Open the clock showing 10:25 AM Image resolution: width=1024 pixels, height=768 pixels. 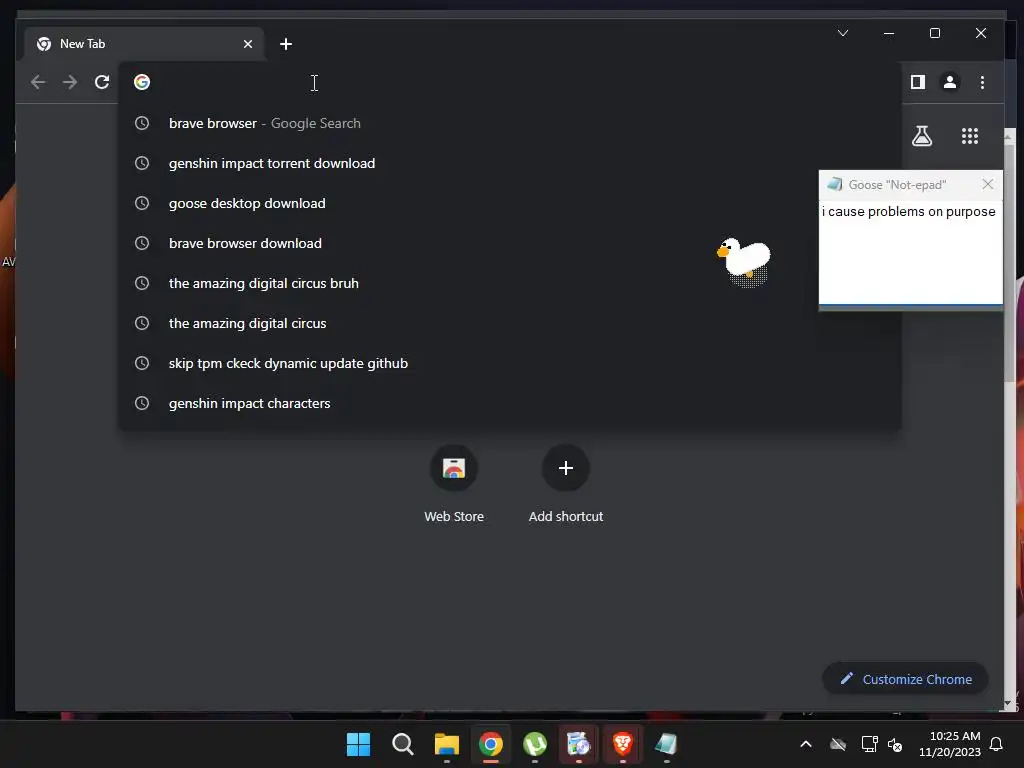point(950,744)
